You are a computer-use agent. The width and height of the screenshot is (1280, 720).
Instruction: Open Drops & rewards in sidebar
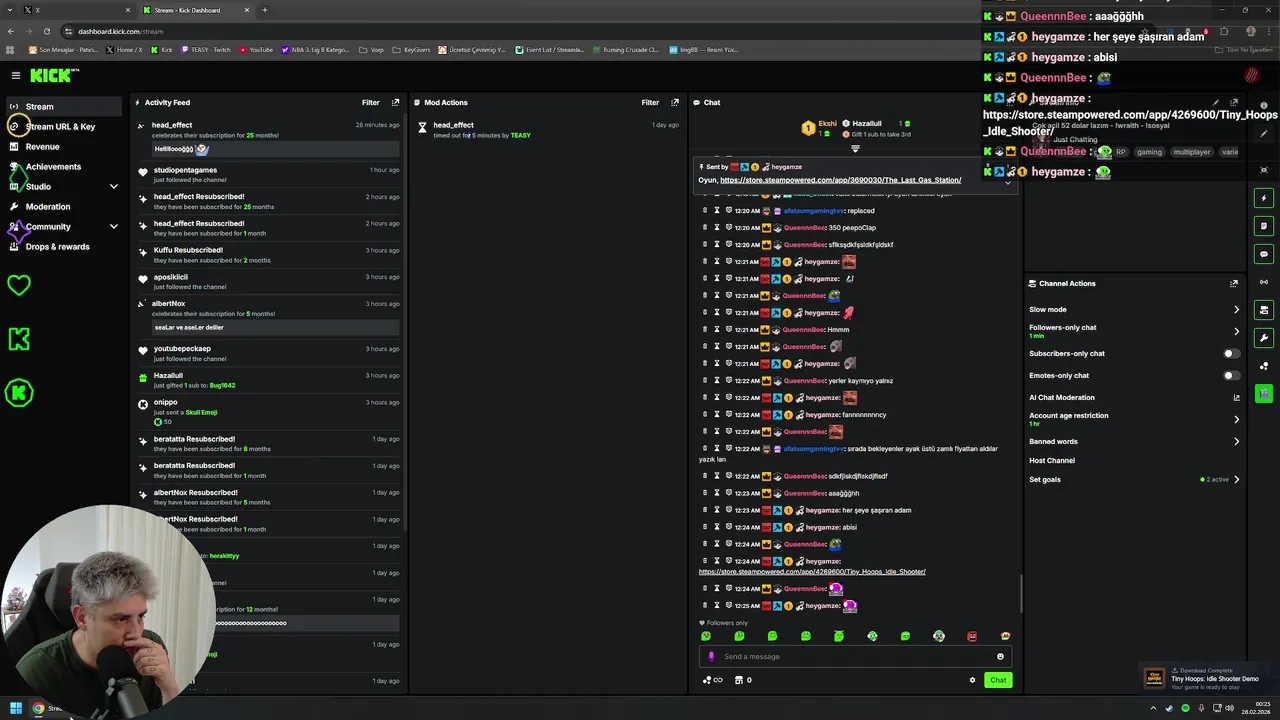pos(63,247)
